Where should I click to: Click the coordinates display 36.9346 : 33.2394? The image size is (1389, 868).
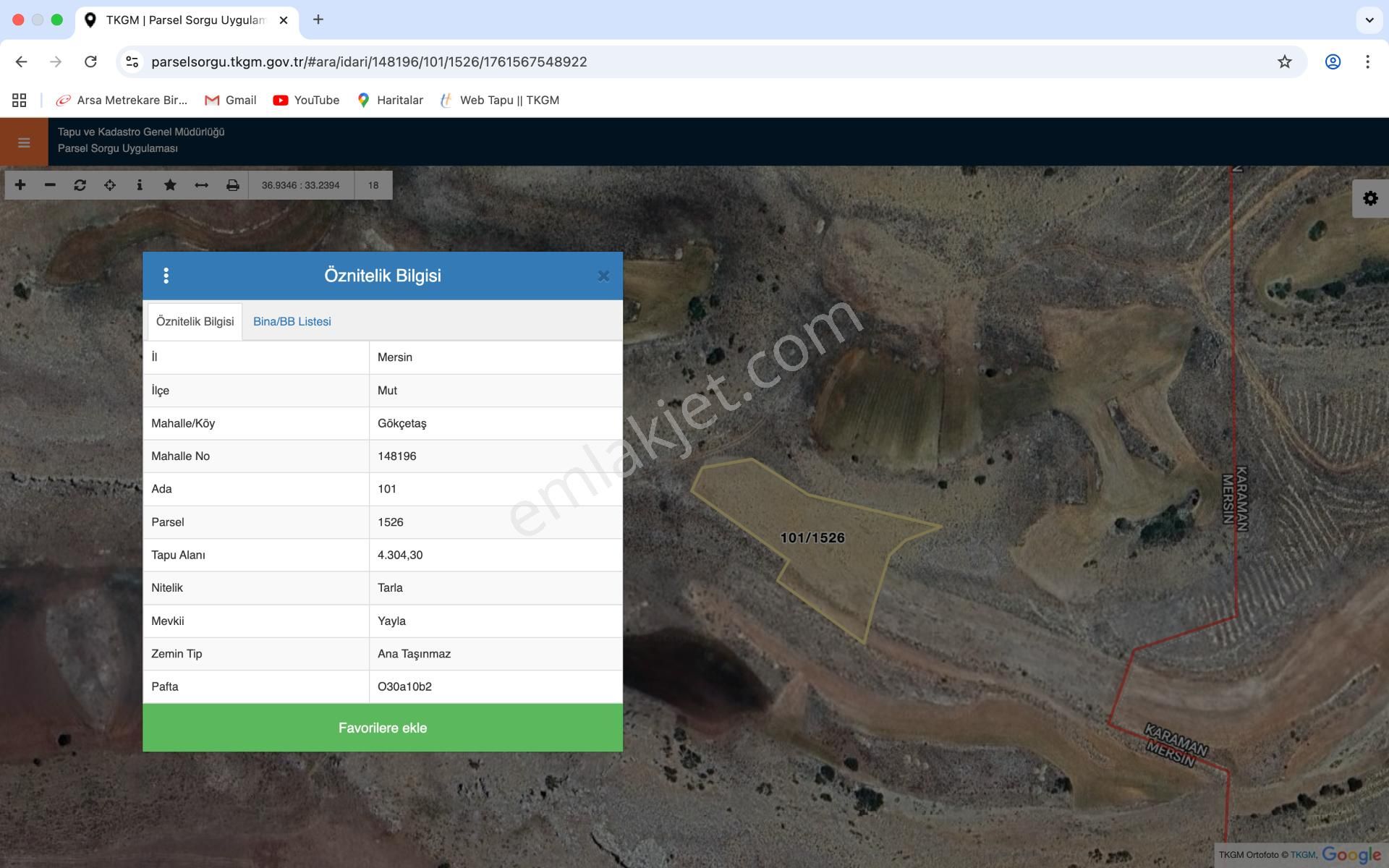coord(300,185)
